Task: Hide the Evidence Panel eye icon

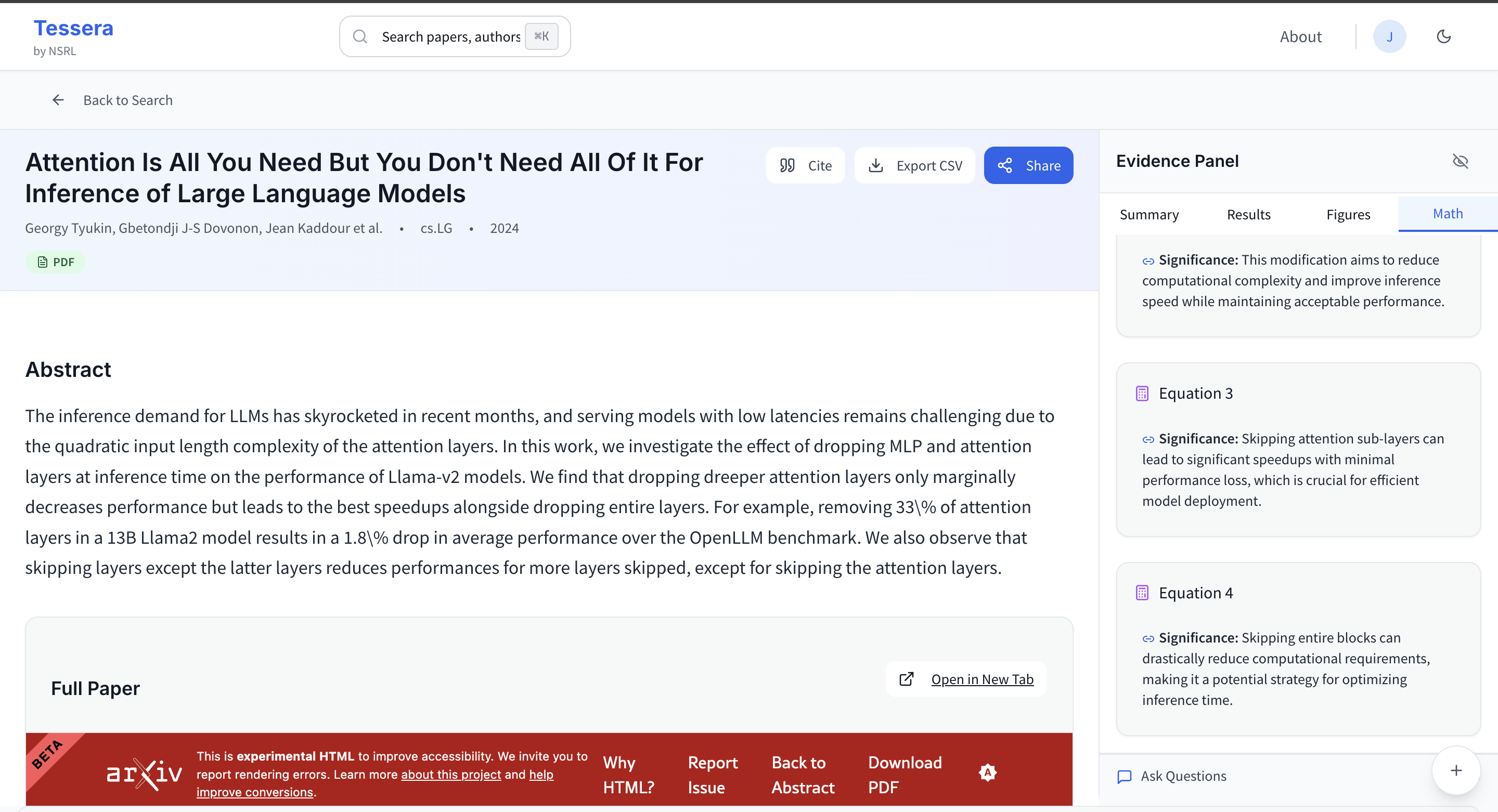Action: [1460, 161]
